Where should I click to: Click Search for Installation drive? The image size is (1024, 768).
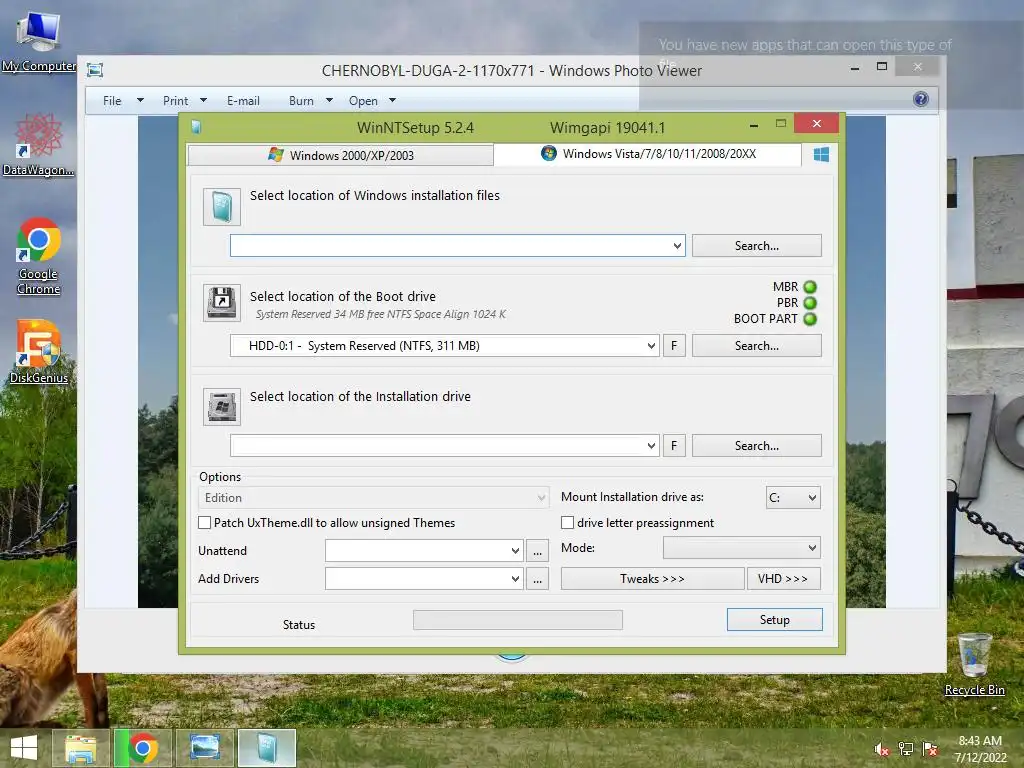click(756, 445)
